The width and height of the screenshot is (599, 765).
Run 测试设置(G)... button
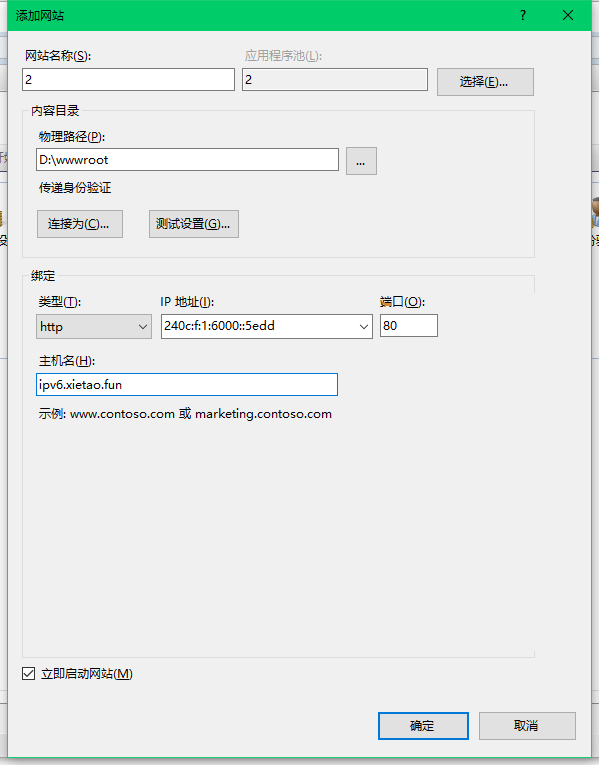point(194,224)
